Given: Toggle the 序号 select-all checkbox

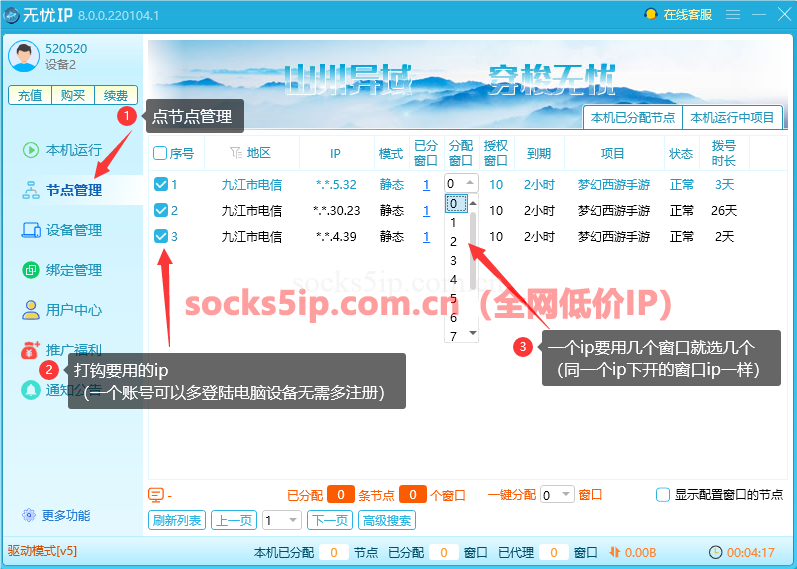Looking at the screenshot, I should (x=160, y=154).
